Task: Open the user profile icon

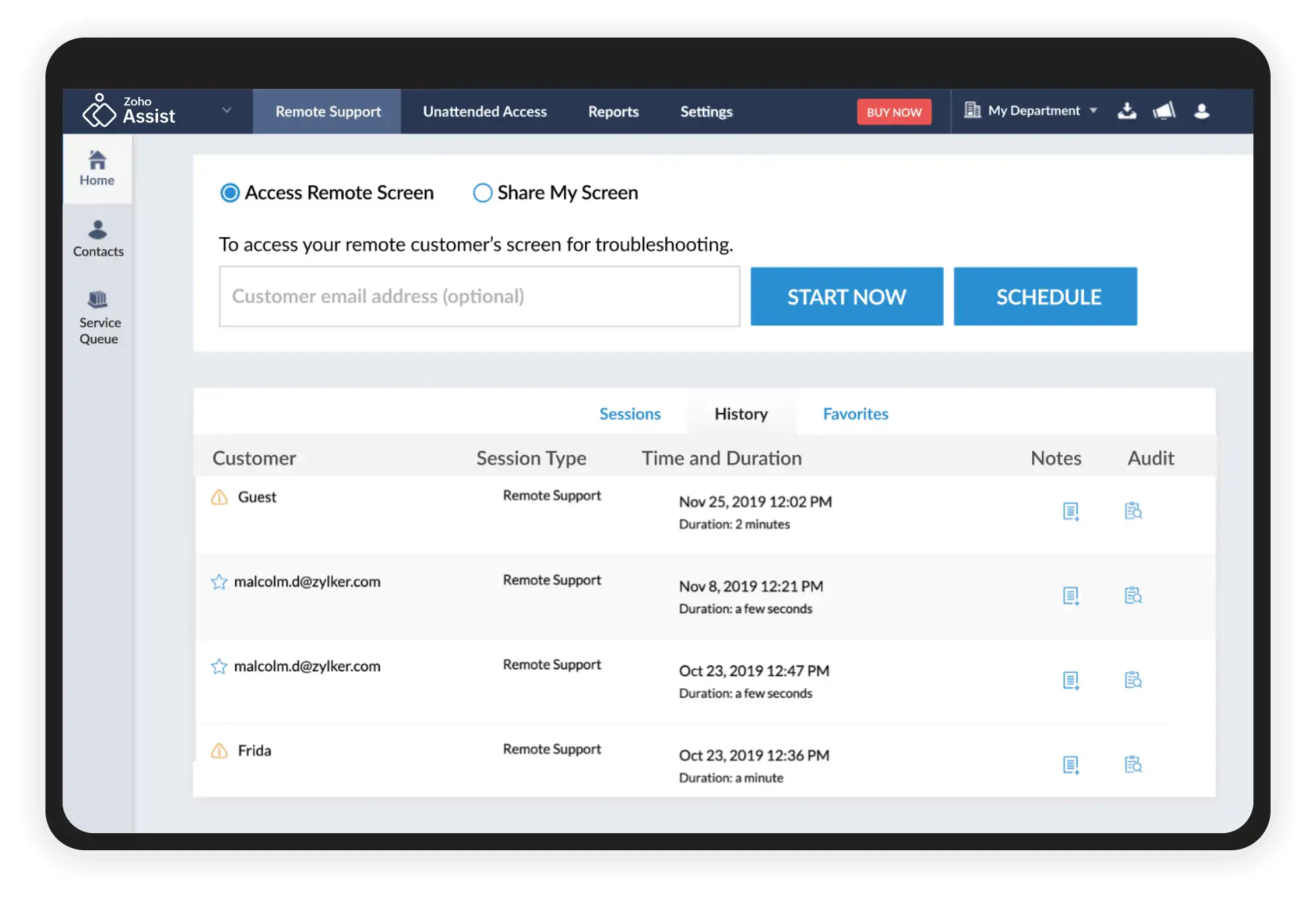Action: (x=1202, y=111)
